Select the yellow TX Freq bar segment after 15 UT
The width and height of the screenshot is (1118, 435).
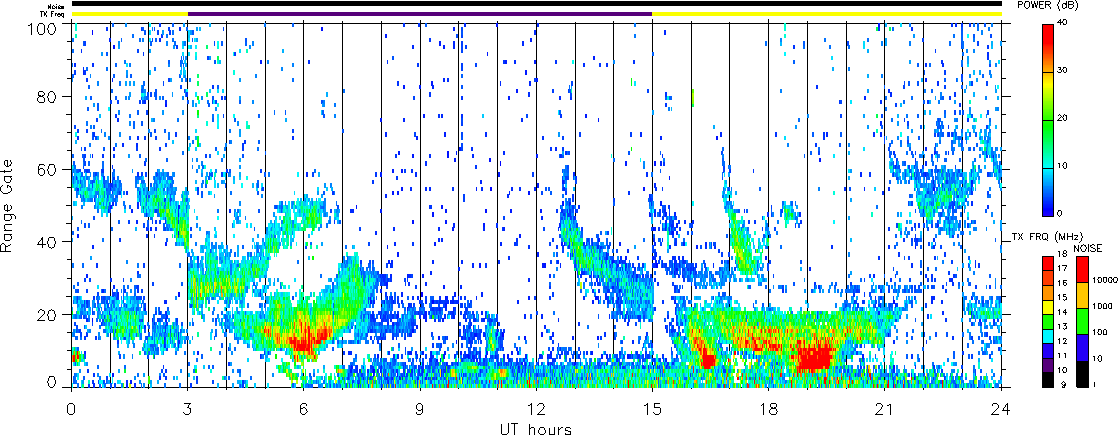pyautogui.click(x=827, y=14)
